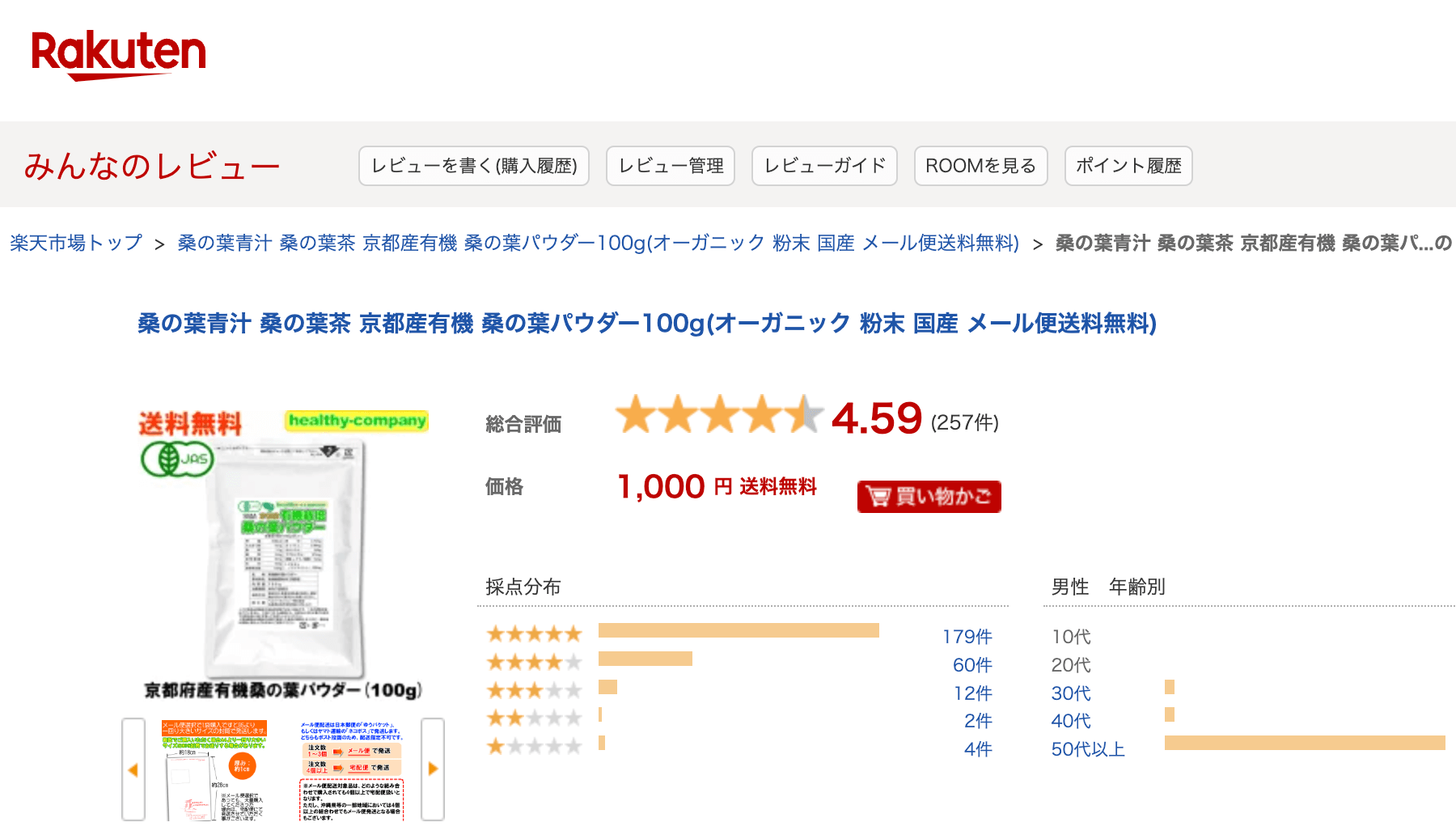Click the 60件 four-star distribution bar
The image size is (1456, 835).
pyautogui.click(x=645, y=659)
